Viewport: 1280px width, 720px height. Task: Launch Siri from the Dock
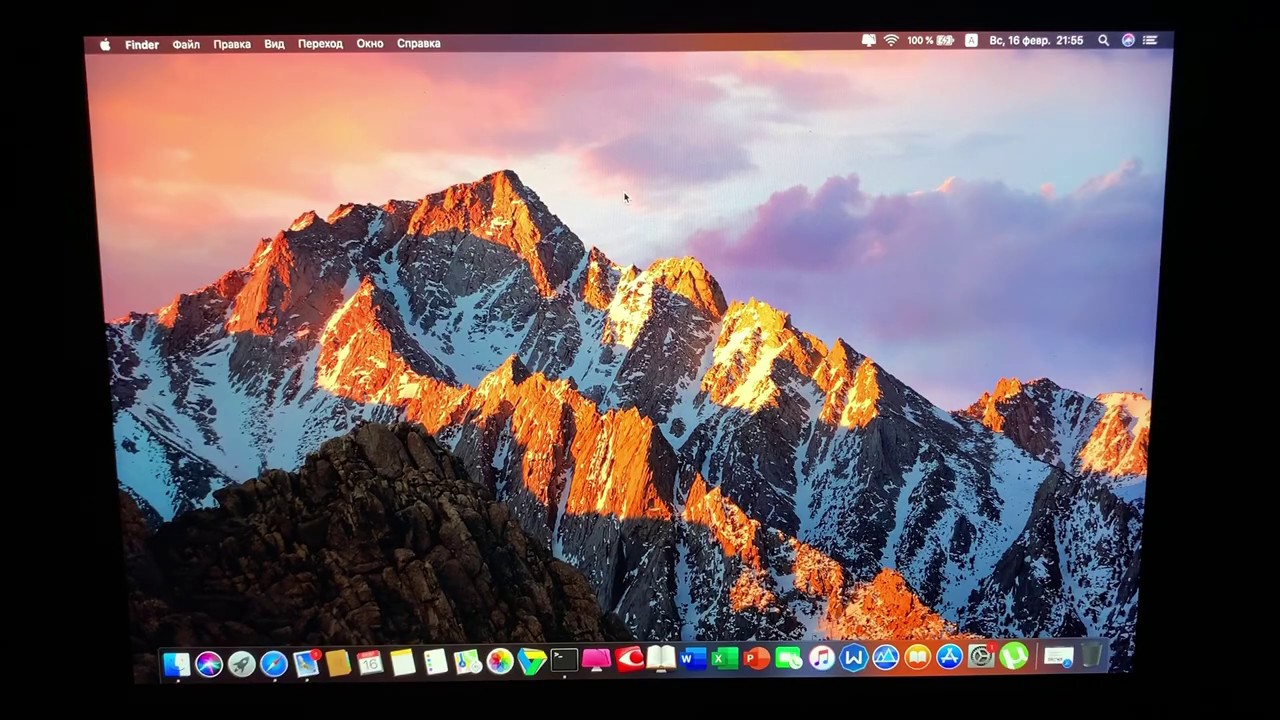click(209, 663)
